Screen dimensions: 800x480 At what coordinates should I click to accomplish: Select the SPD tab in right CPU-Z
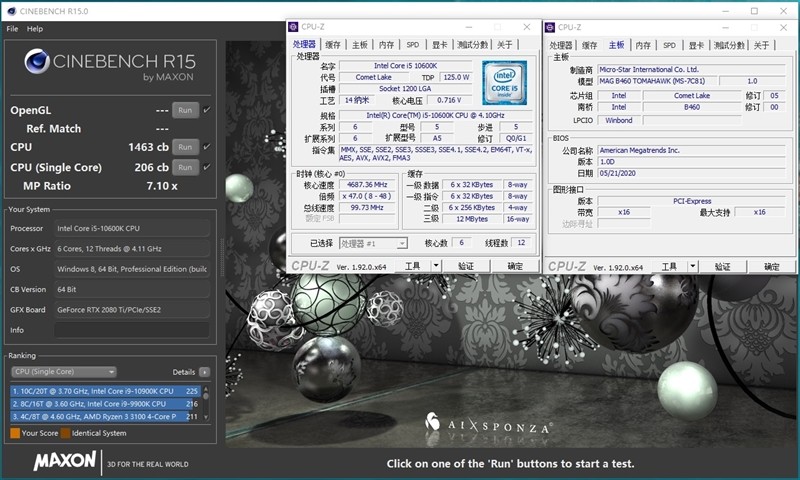(x=669, y=45)
